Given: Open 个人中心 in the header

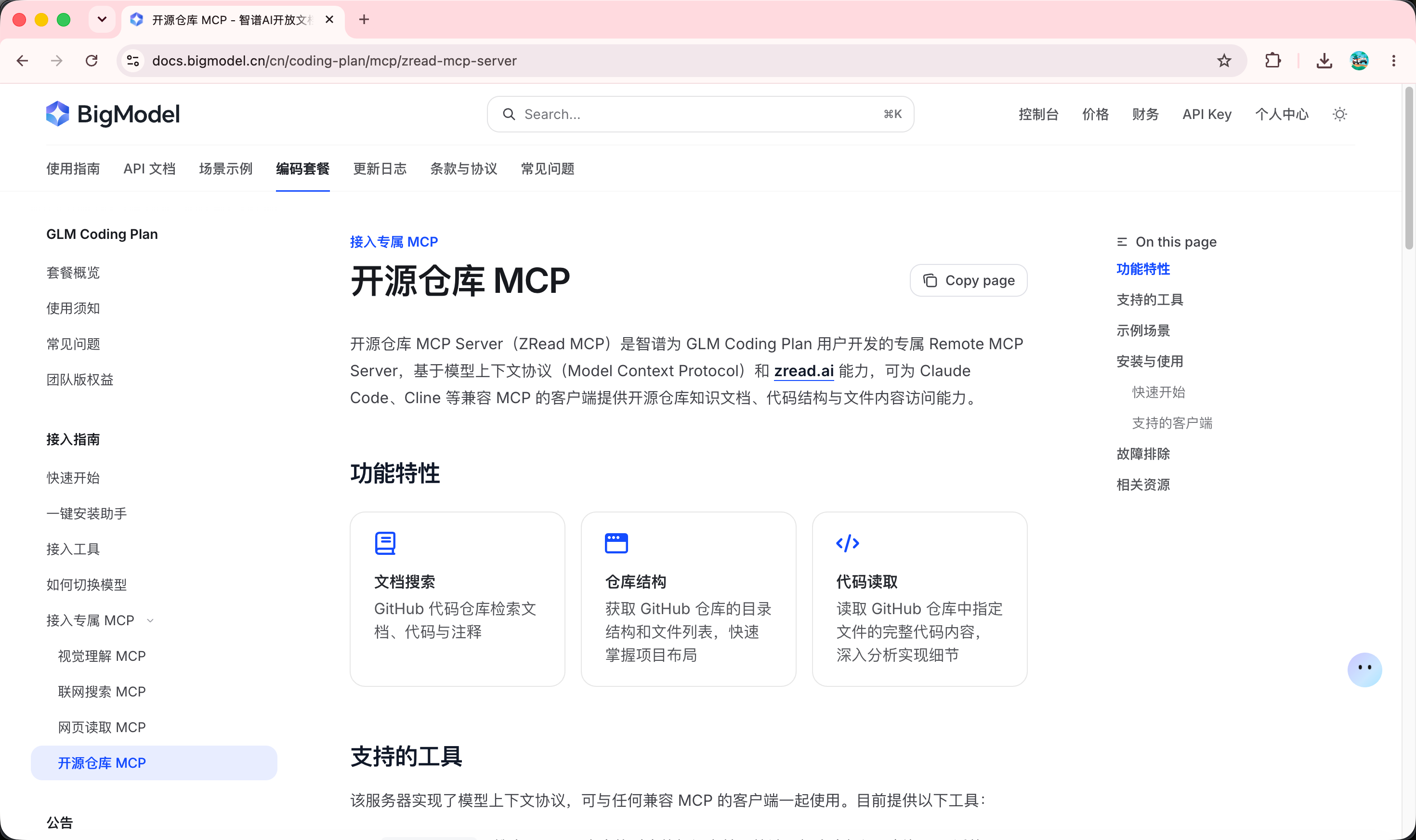Looking at the screenshot, I should [x=1281, y=114].
